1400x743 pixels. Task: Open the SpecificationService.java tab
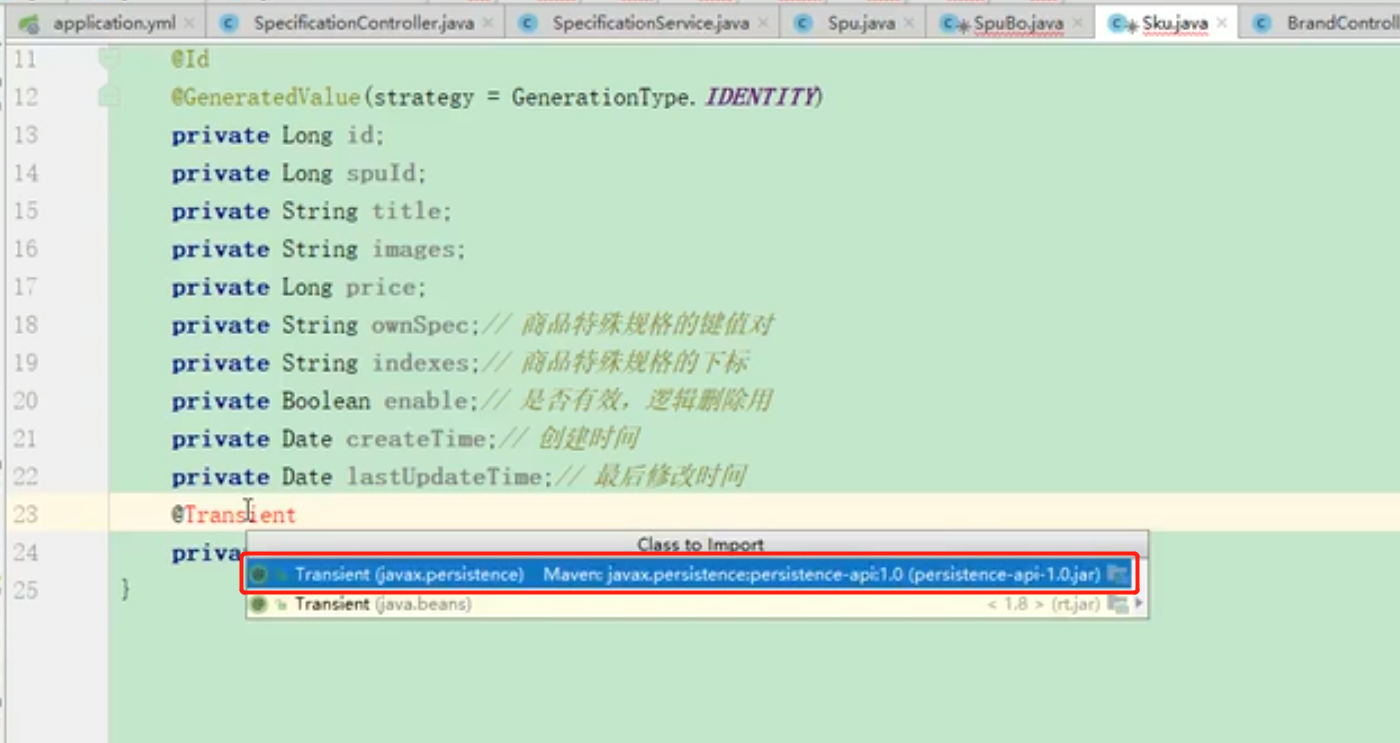tap(650, 23)
